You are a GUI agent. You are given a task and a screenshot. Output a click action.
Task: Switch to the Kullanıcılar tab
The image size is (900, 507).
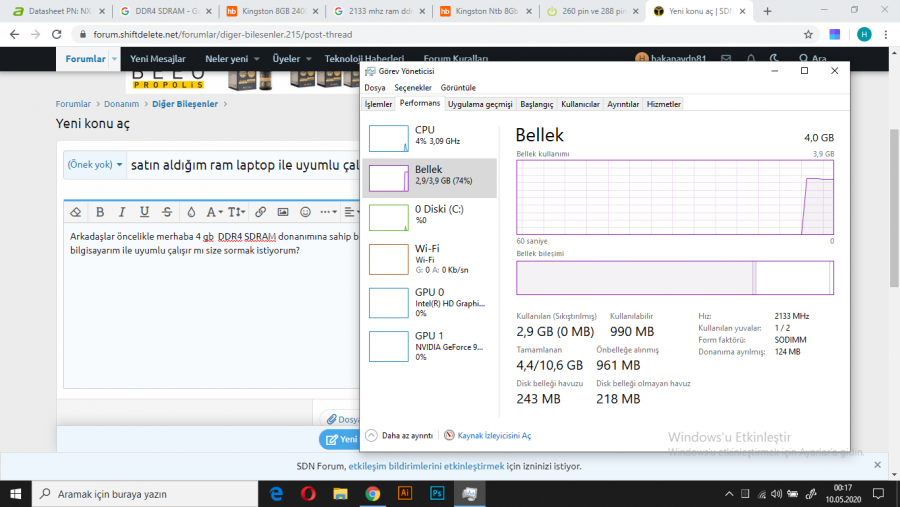point(580,105)
